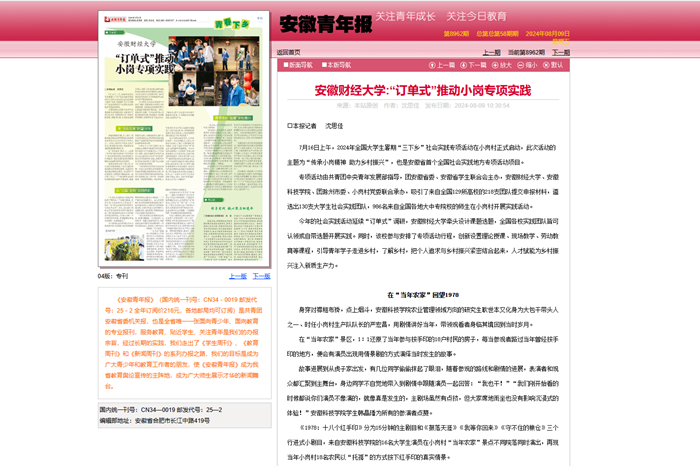Click 下一版 next page link under thumbnail
Viewport: 700px width, 466px height.
pos(261,276)
